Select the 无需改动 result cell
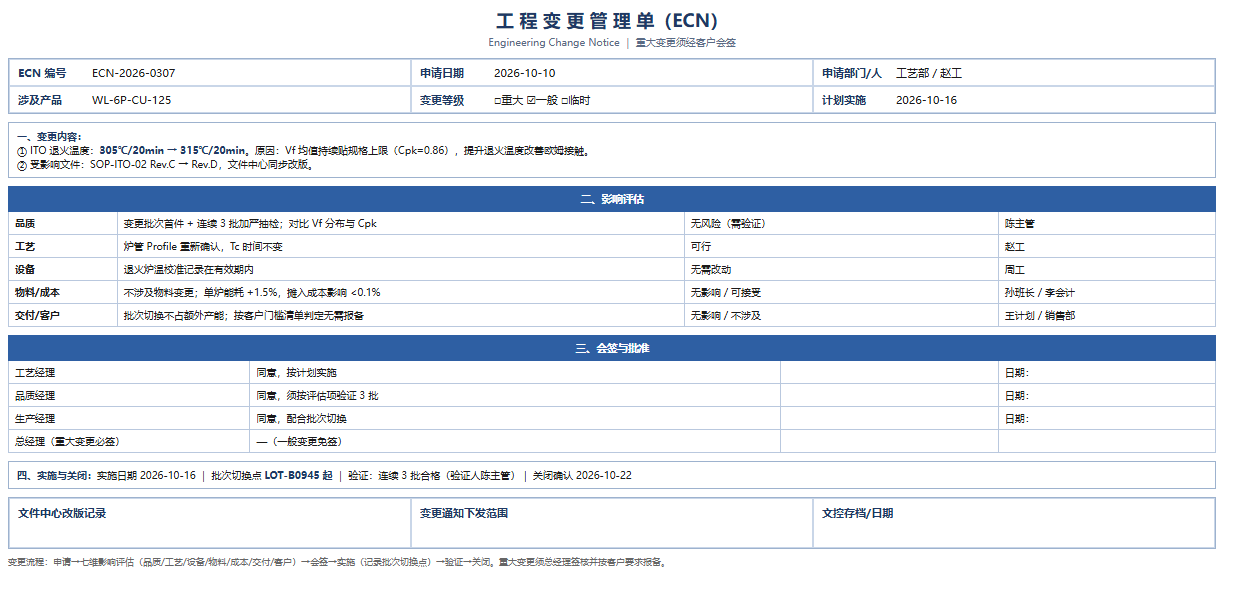The image size is (1240, 590). pyautogui.click(x=841, y=269)
